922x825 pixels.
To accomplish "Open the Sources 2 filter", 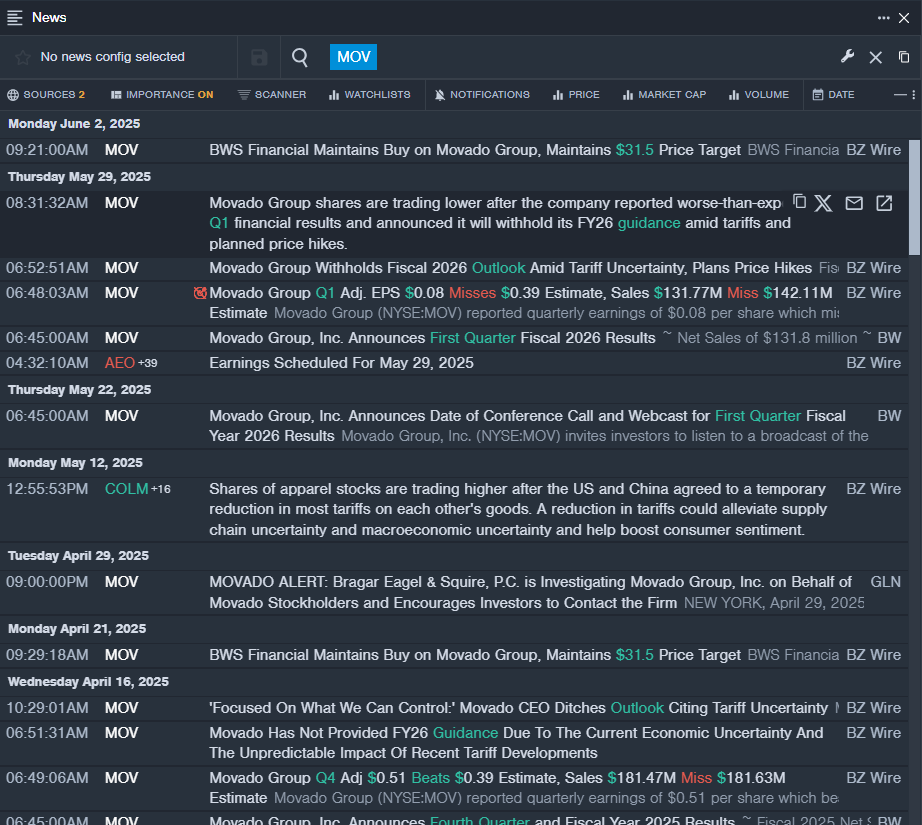I will tap(46, 95).
